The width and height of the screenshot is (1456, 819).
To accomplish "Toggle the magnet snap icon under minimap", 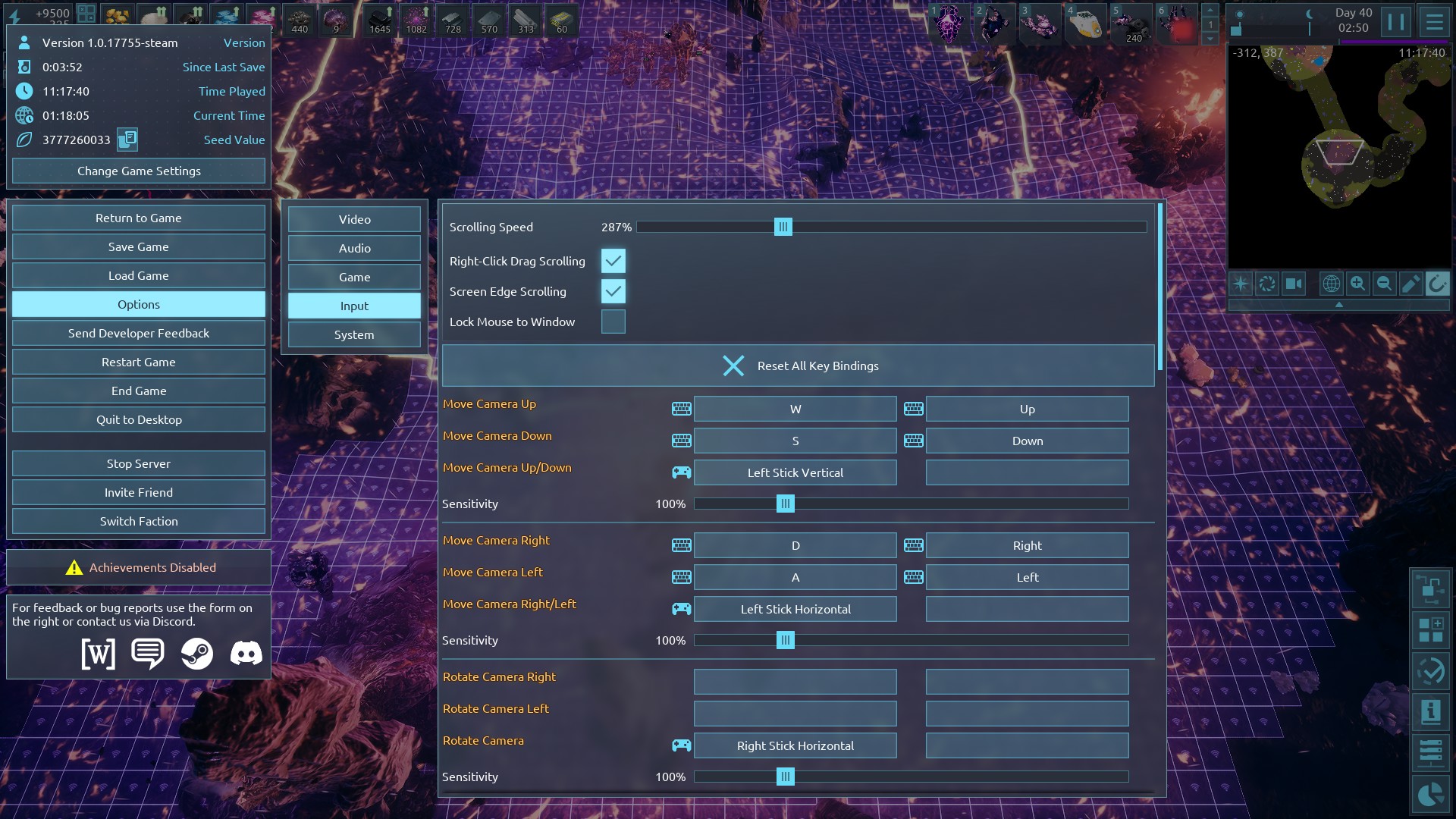I will [1437, 284].
